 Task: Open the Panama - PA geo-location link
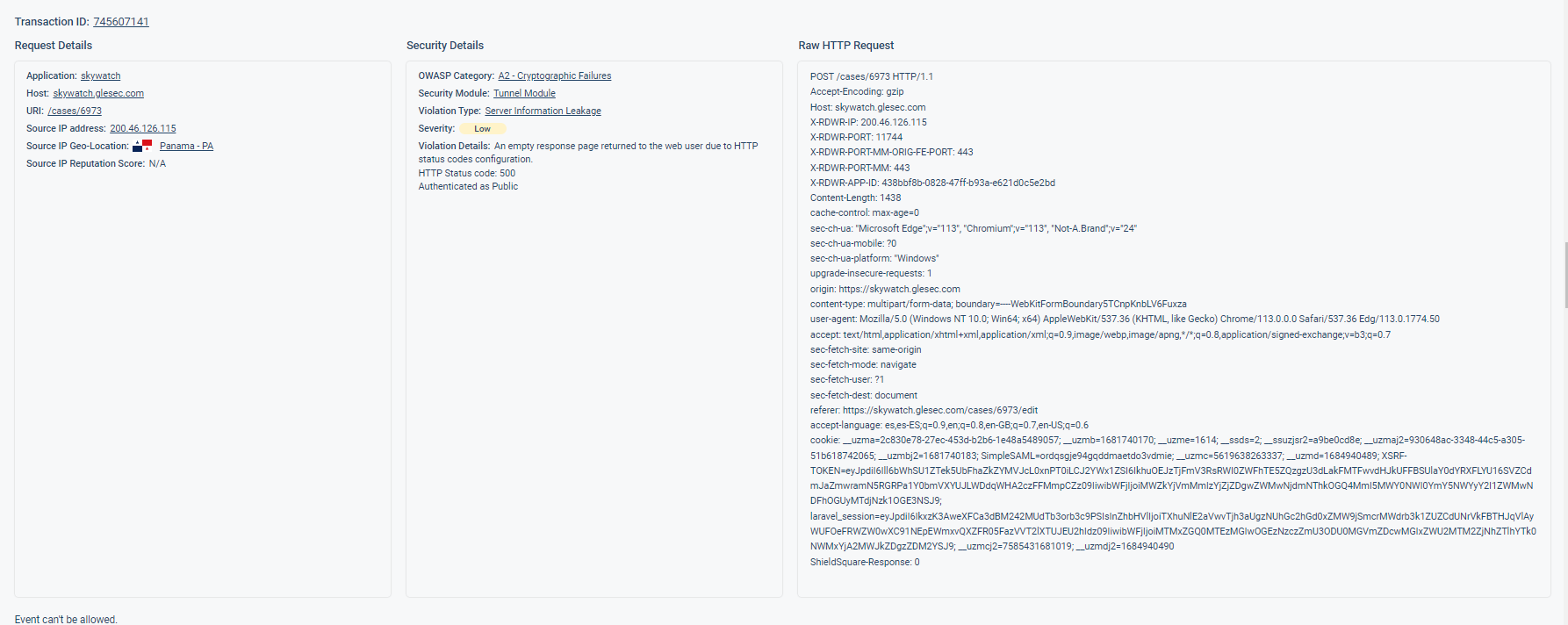pos(186,147)
